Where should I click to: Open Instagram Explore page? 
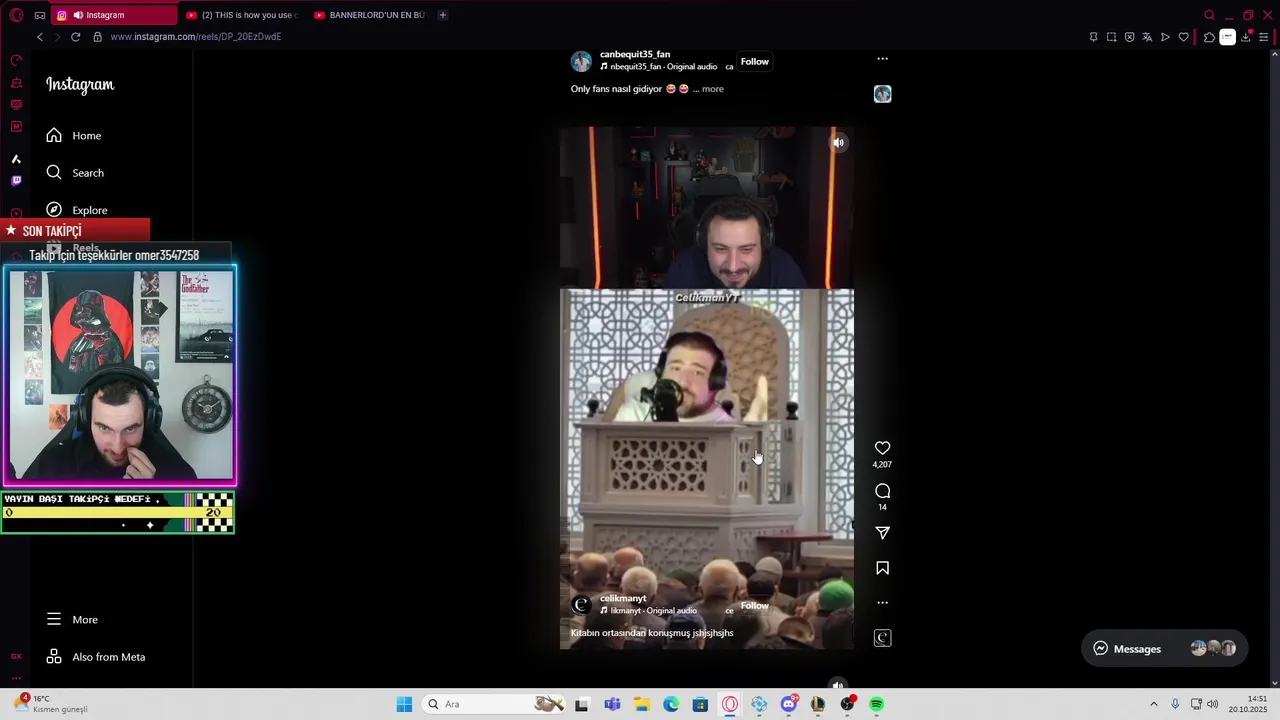point(77,210)
